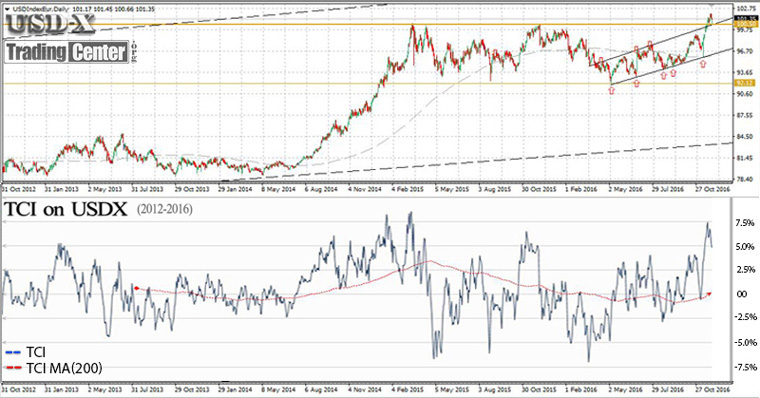Click 4 Feb 2015 on price chart date axis
The width and height of the screenshot is (760, 398).
[408, 189]
